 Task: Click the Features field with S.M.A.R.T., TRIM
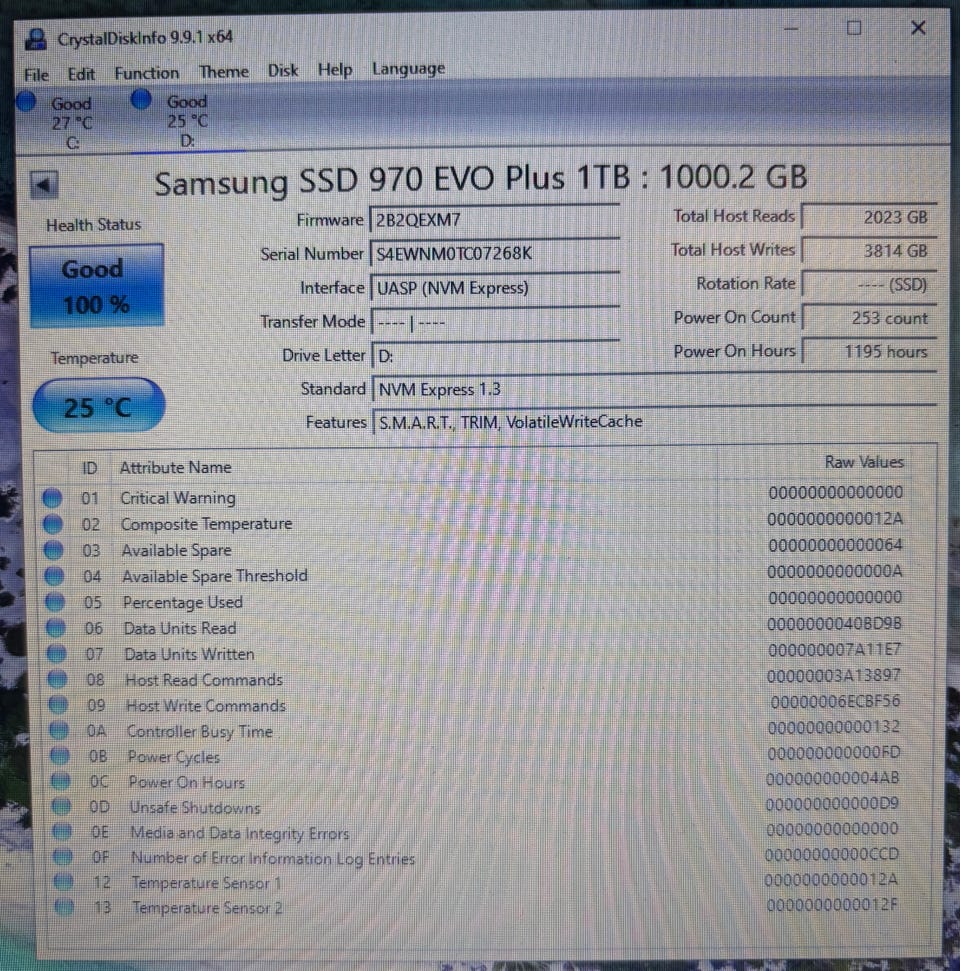tap(654, 422)
